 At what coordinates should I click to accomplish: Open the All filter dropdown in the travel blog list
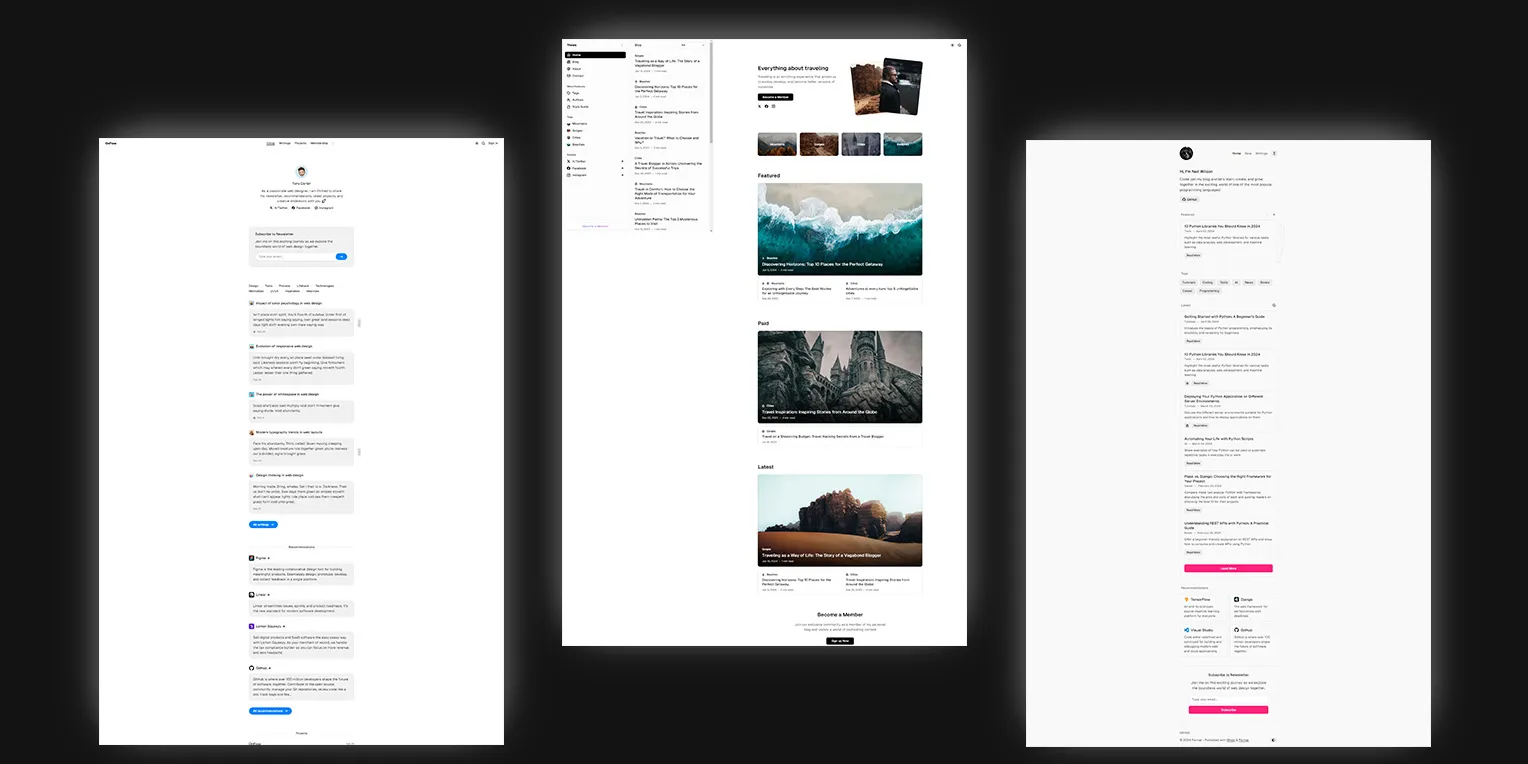(x=692, y=45)
